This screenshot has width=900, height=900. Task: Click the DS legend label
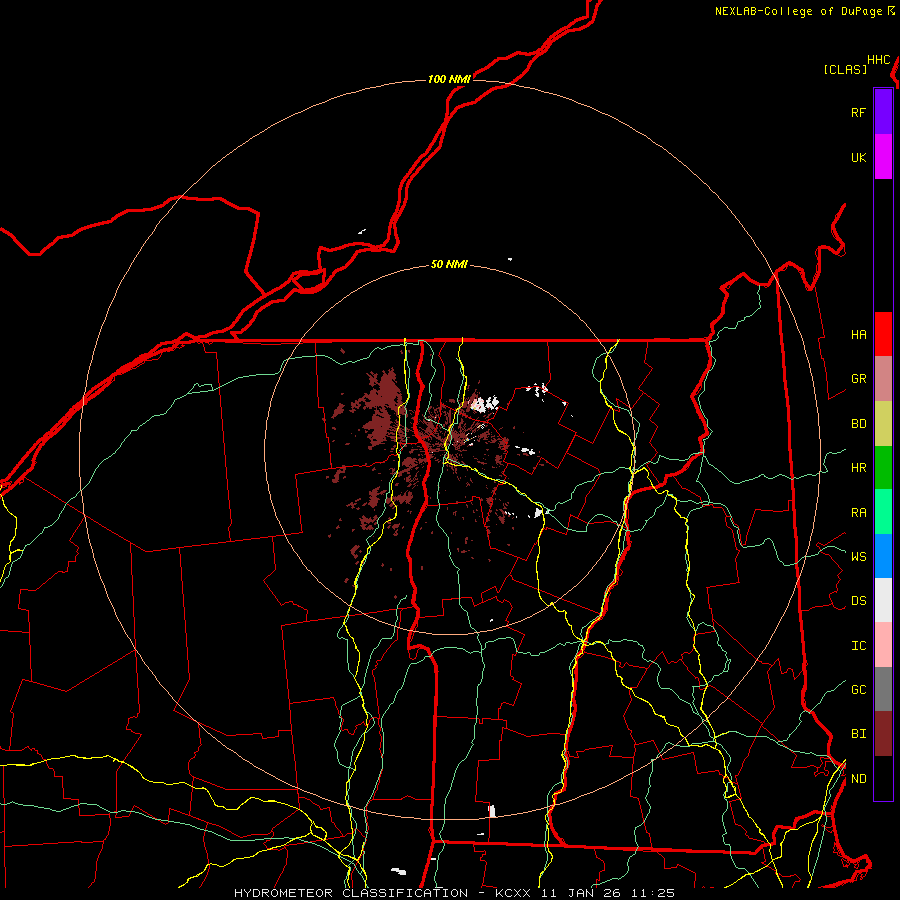pyautogui.click(x=858, y=601)
